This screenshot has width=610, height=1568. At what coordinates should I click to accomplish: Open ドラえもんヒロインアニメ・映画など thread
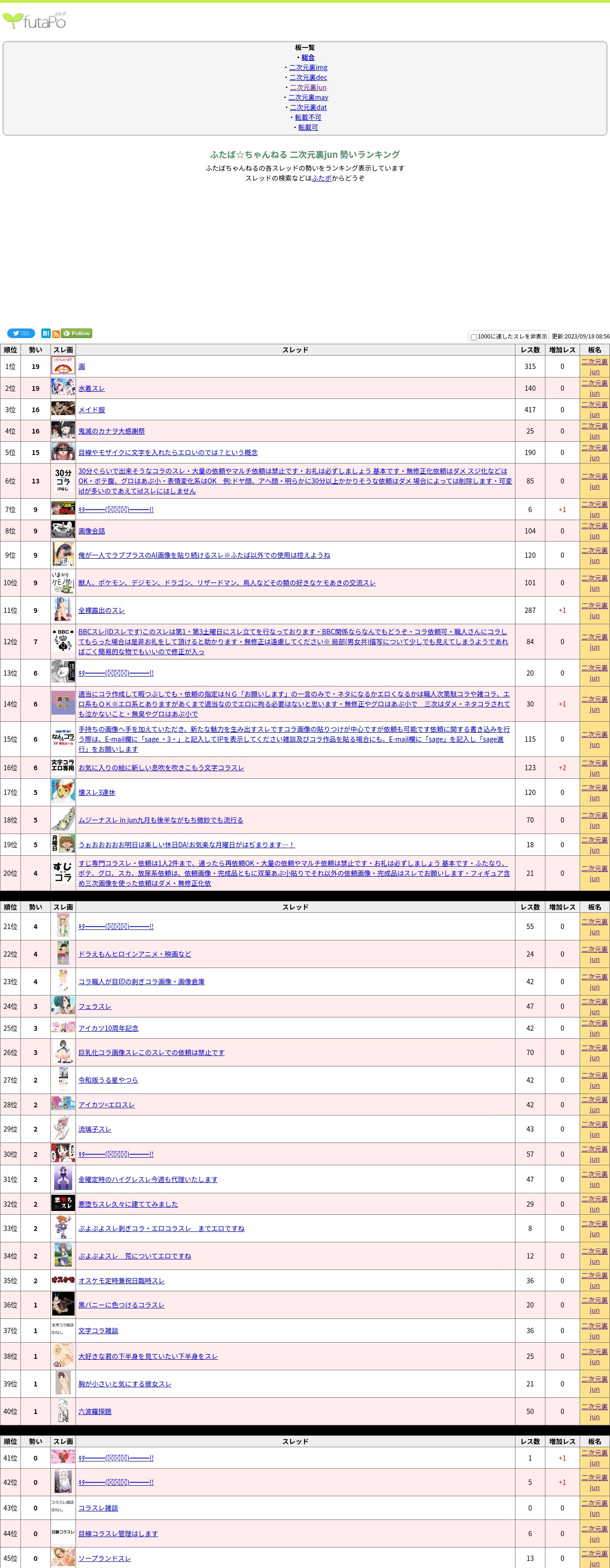pos(134,954)
